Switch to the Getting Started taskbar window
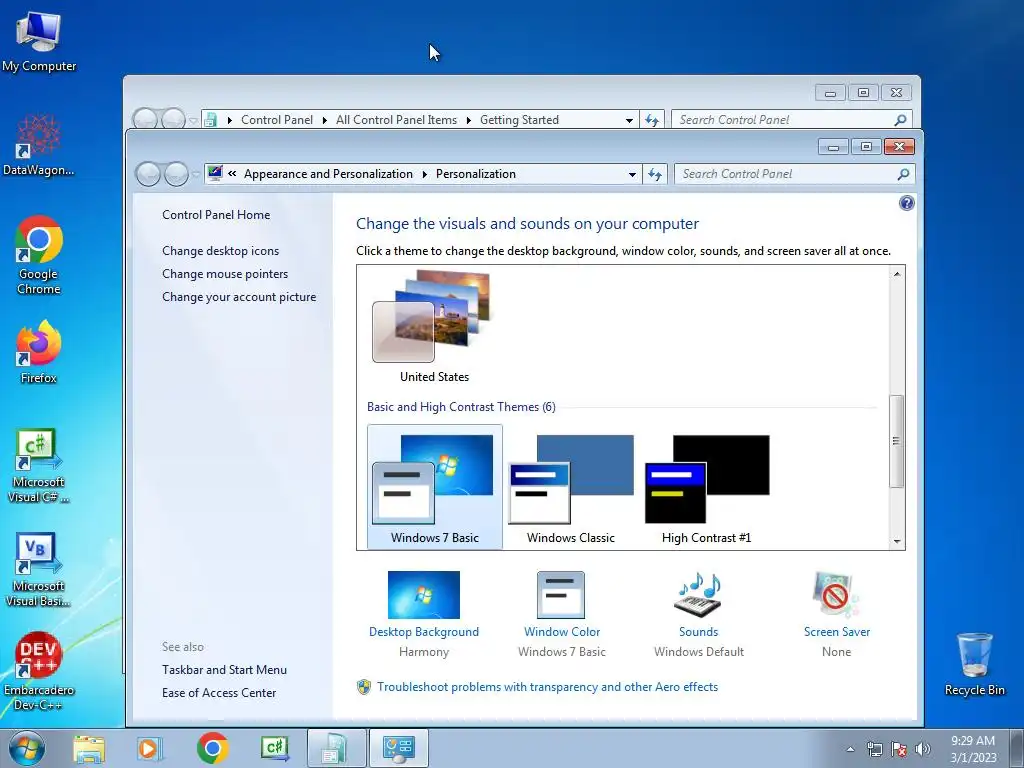This screenshot has width=1024, height=768. (337, 748)
